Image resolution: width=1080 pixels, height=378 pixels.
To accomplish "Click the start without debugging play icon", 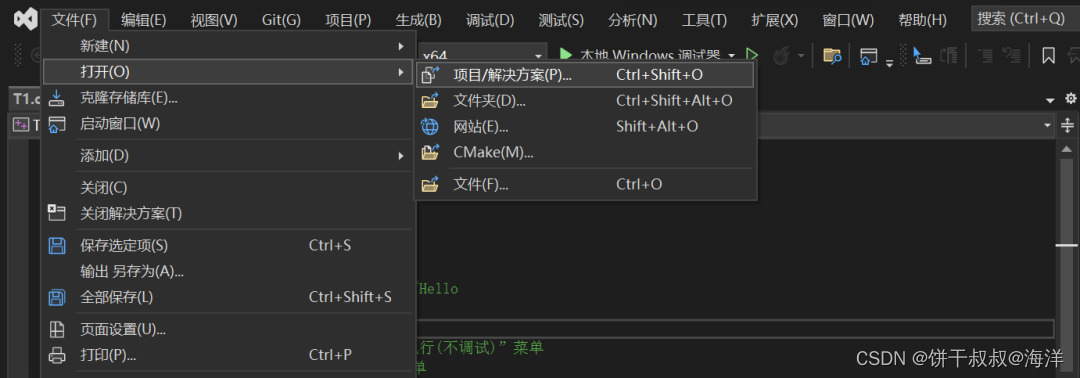I will pos(752,54).
